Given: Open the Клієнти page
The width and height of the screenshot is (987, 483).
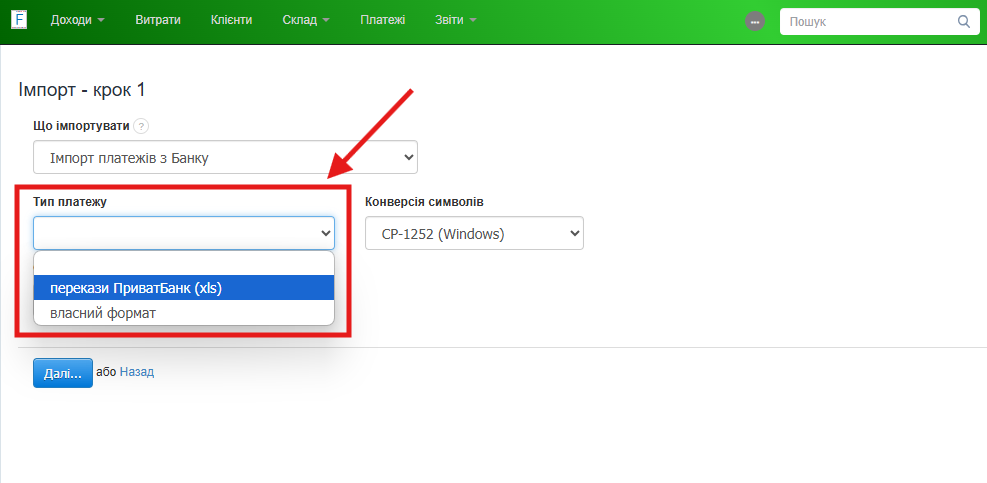Looking at the screenshot, I should (232, 20).
